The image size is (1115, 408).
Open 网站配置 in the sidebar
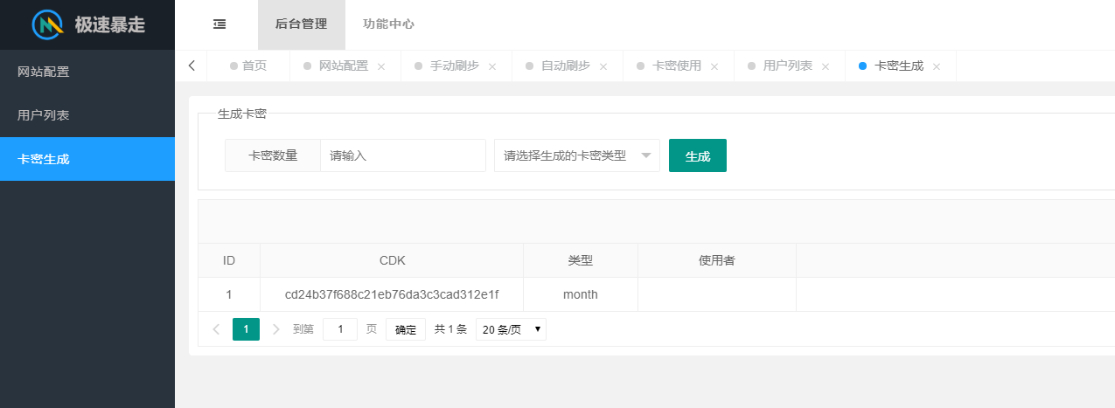[x=87, y=72]
